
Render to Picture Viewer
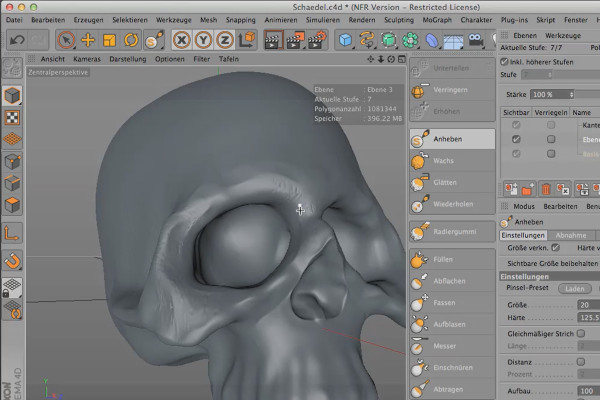(295, 40)
